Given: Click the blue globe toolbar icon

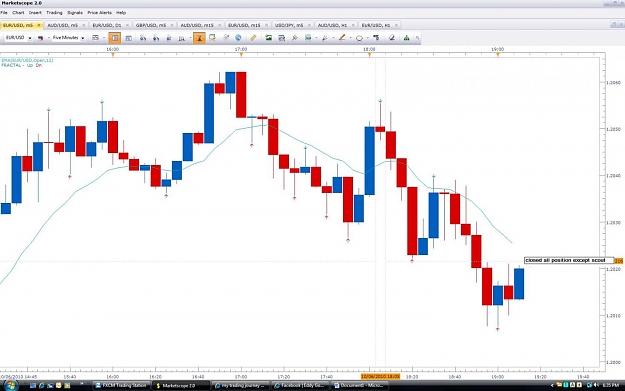Looking at the screenshot, I should [x=238, y=38].
